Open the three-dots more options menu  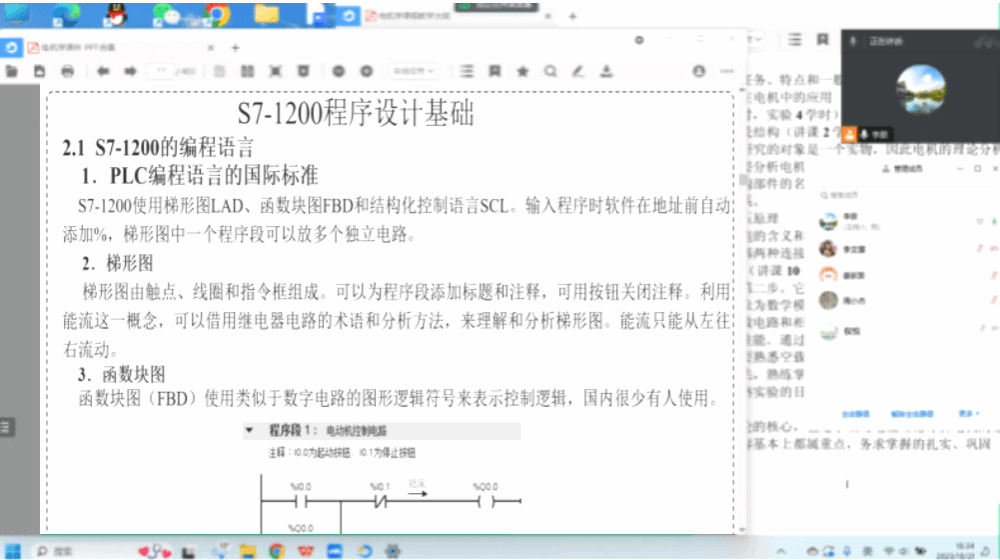tap(727, 72)
